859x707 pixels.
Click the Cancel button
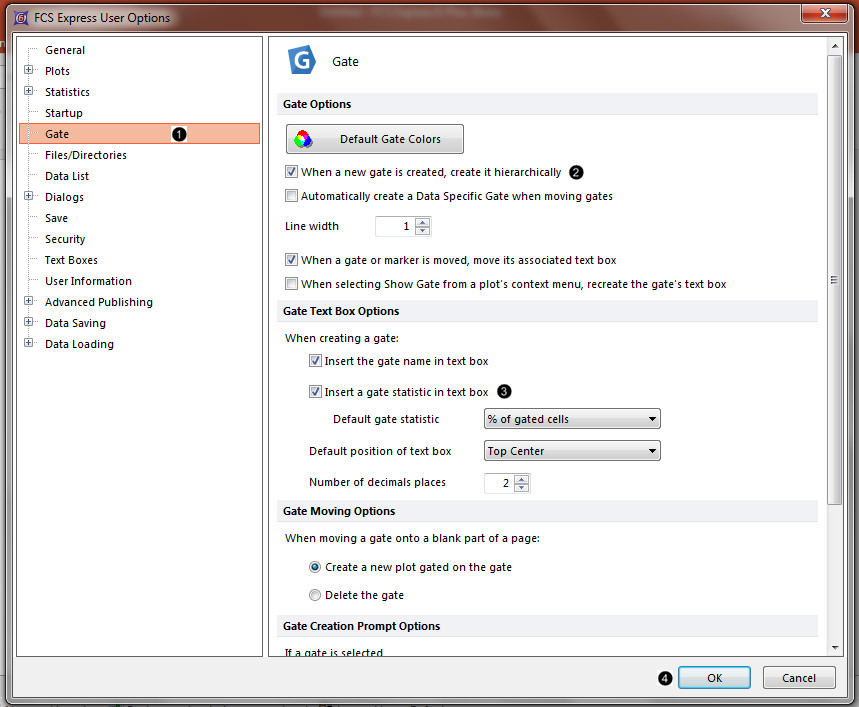(x=798, y=678)
